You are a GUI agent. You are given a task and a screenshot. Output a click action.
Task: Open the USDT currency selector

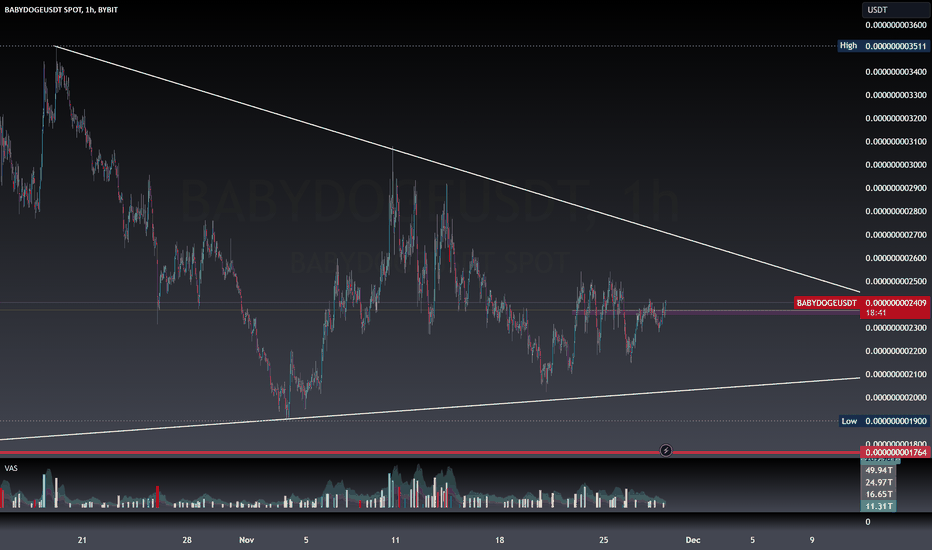[895, 10]
